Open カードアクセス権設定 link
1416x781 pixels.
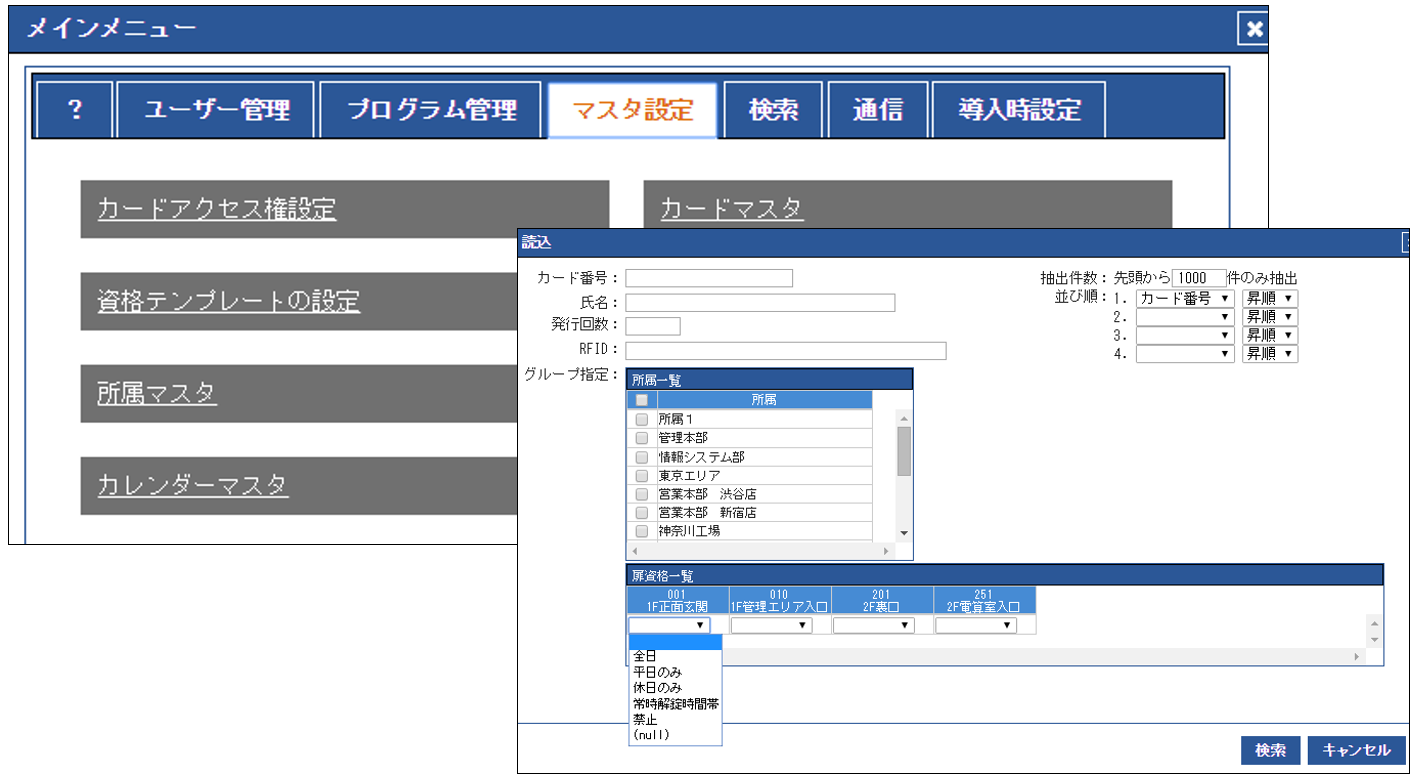point(216,209)
